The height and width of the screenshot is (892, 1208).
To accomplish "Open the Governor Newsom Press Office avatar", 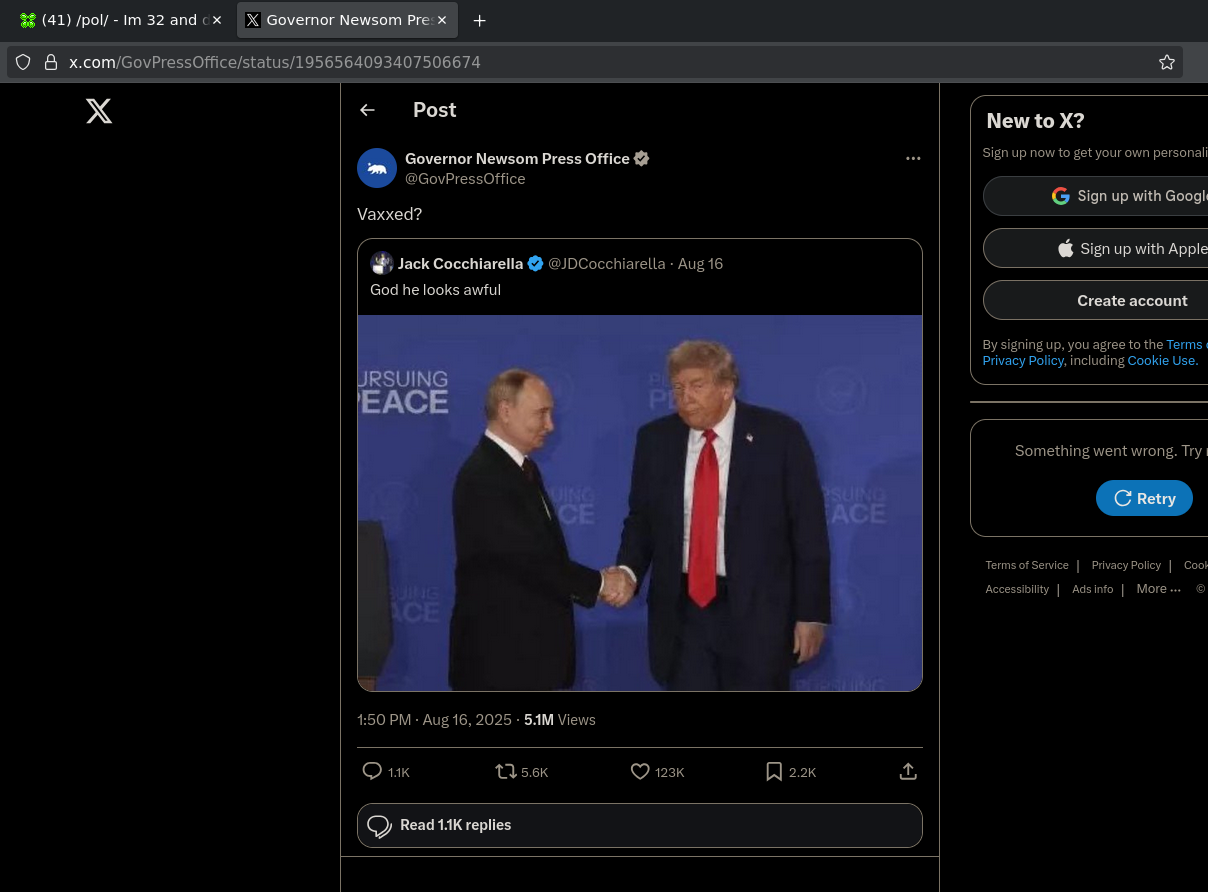I will (x=377, y=168).
